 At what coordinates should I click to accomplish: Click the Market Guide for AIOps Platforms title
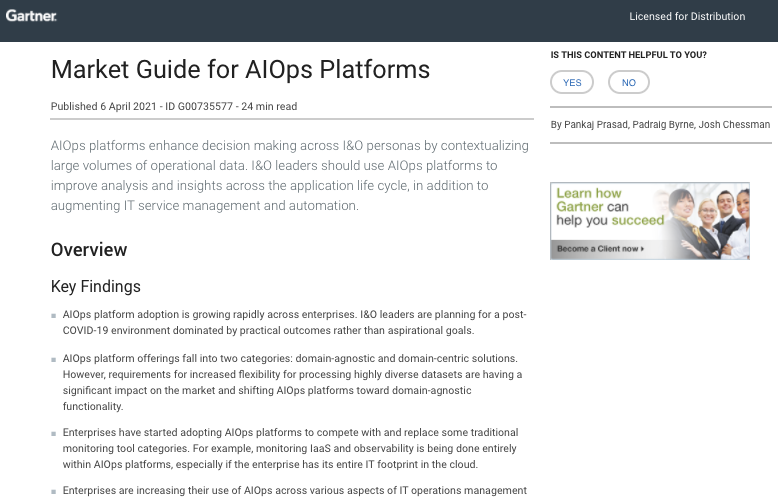(x=240, y=69)
